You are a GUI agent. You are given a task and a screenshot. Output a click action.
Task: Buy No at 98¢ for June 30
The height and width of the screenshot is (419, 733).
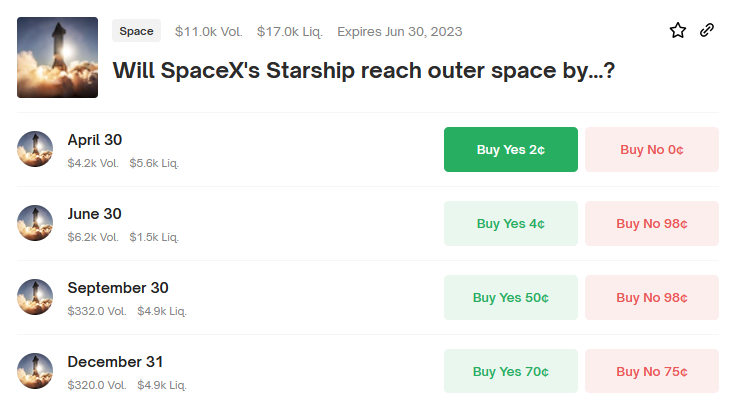652,224
